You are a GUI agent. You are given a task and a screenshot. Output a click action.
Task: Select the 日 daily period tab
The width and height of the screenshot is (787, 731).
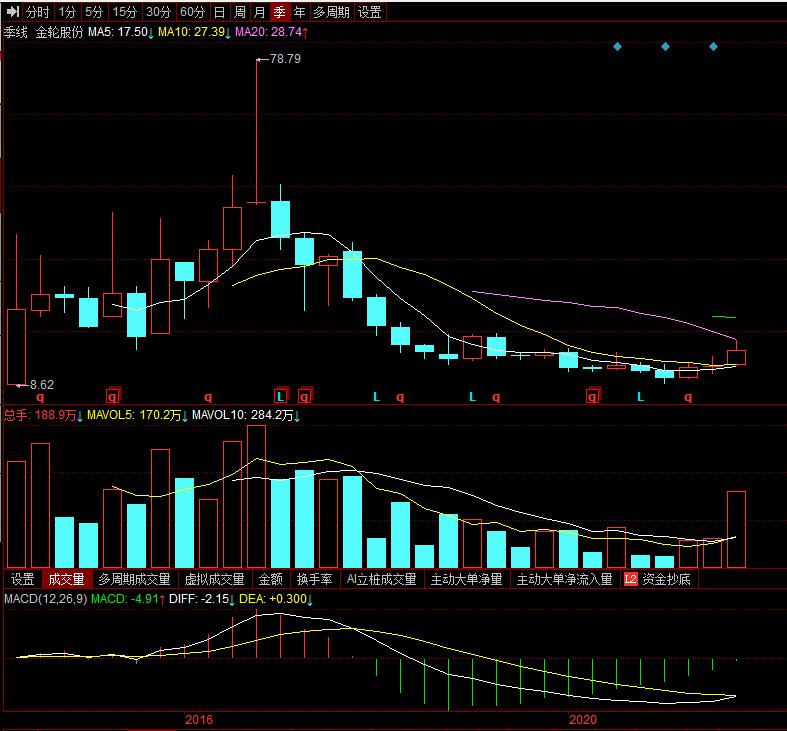218,12
